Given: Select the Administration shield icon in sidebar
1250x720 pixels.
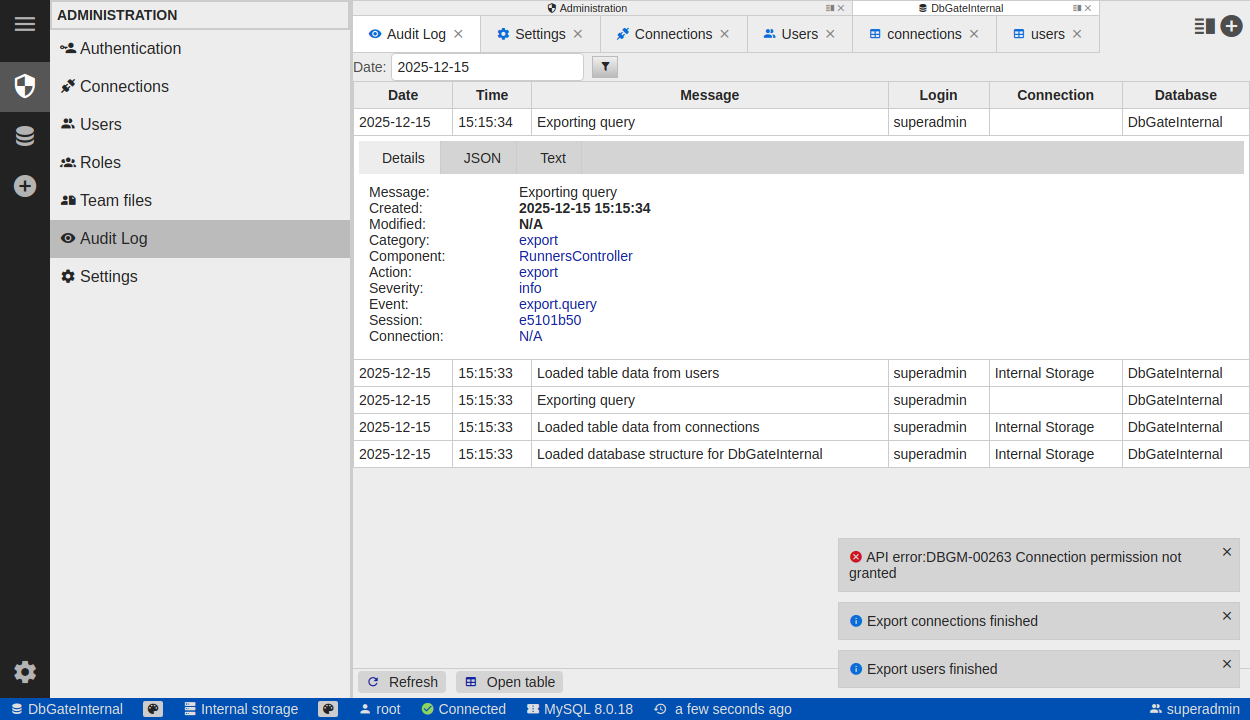Looking at the screenshot, I should (25, 86).
